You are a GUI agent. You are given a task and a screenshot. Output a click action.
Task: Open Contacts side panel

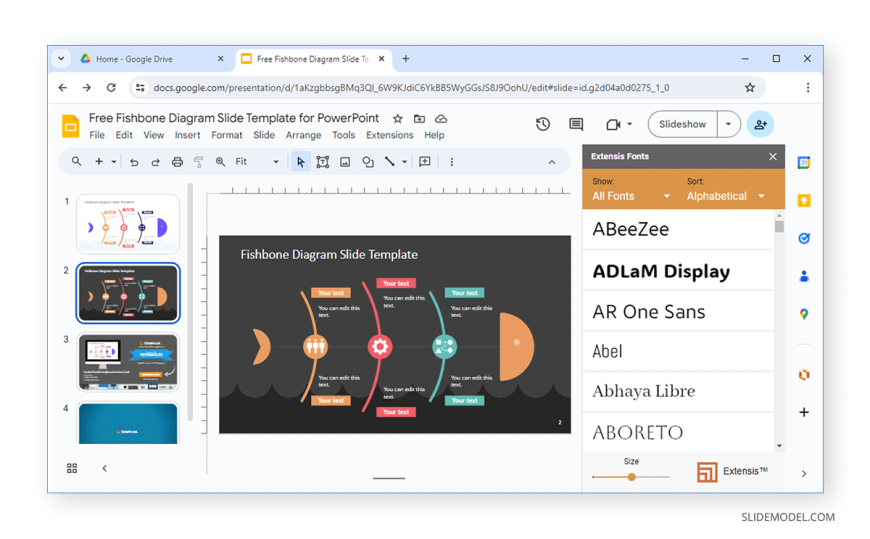803,276
